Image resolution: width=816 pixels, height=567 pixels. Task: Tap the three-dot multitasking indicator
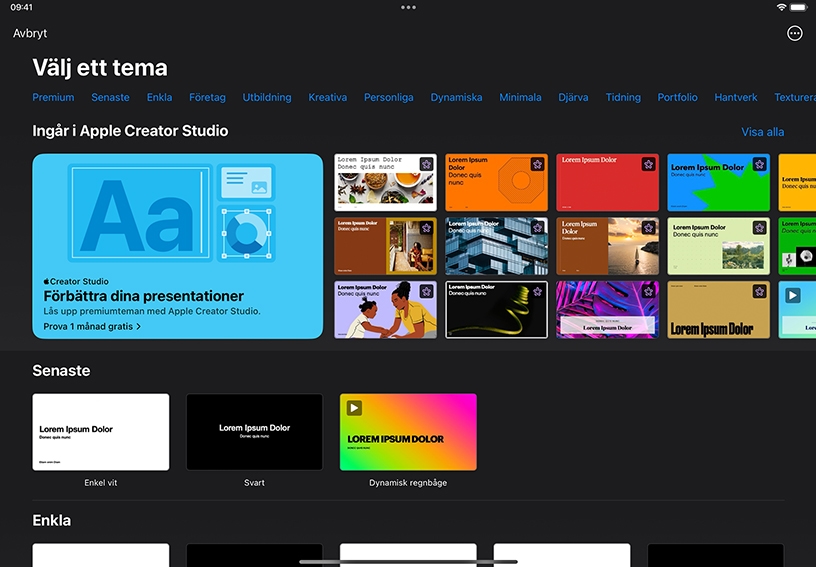pyautogui.click(x=408, y=7)
